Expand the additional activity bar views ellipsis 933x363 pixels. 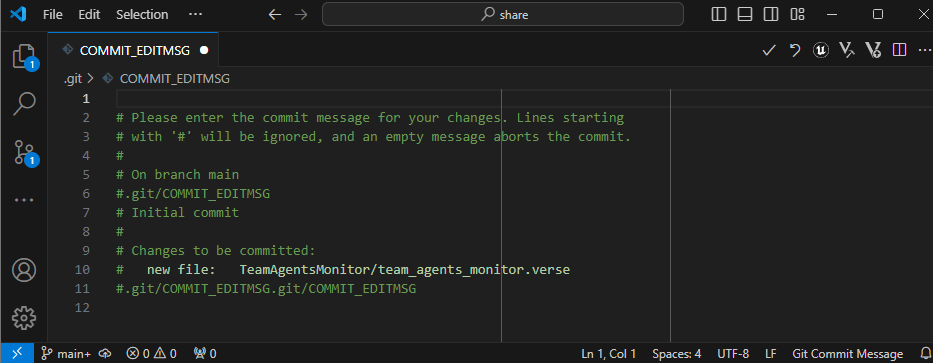pyautogui.click(x=24, y=200)
